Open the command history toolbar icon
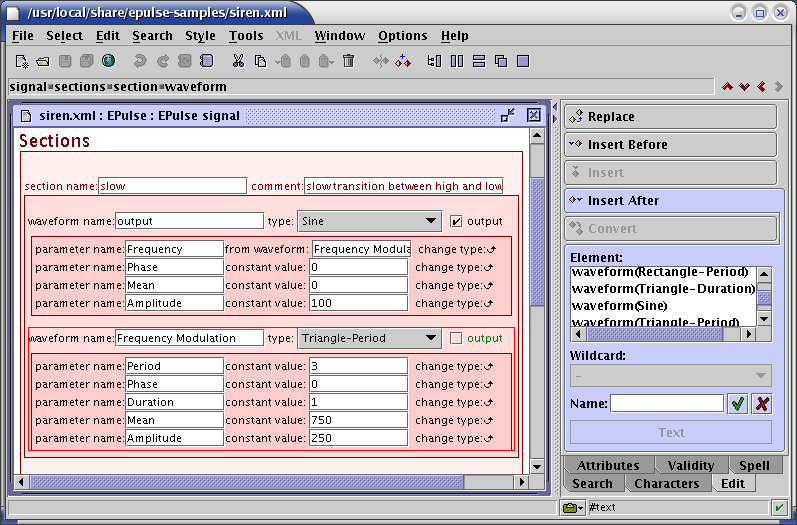 (206, 61)
